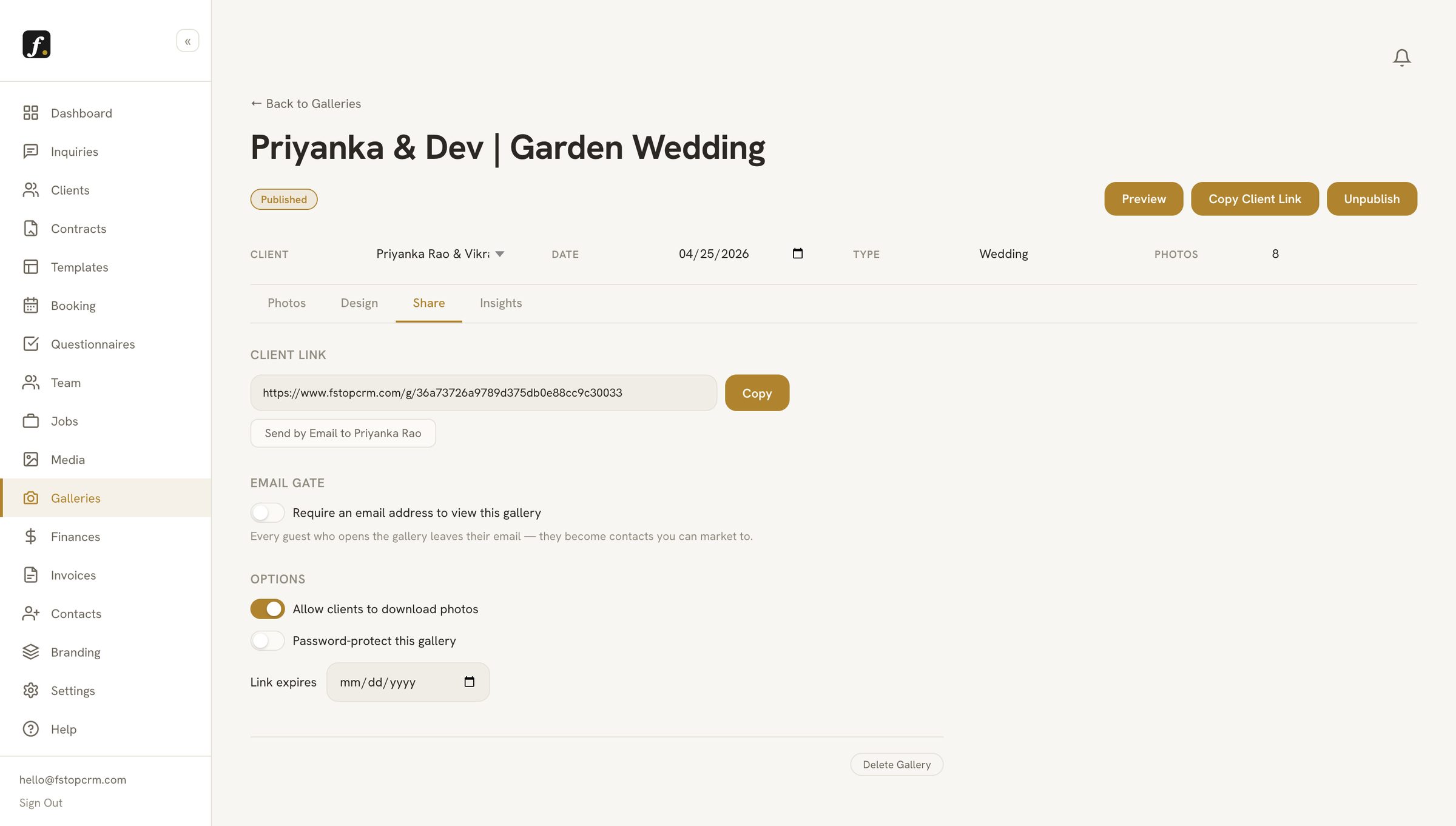Image resolution: width=1456 pixels, height=826 pixels.
Task: Click the client link URL field
Action: (x=484, y=393)
